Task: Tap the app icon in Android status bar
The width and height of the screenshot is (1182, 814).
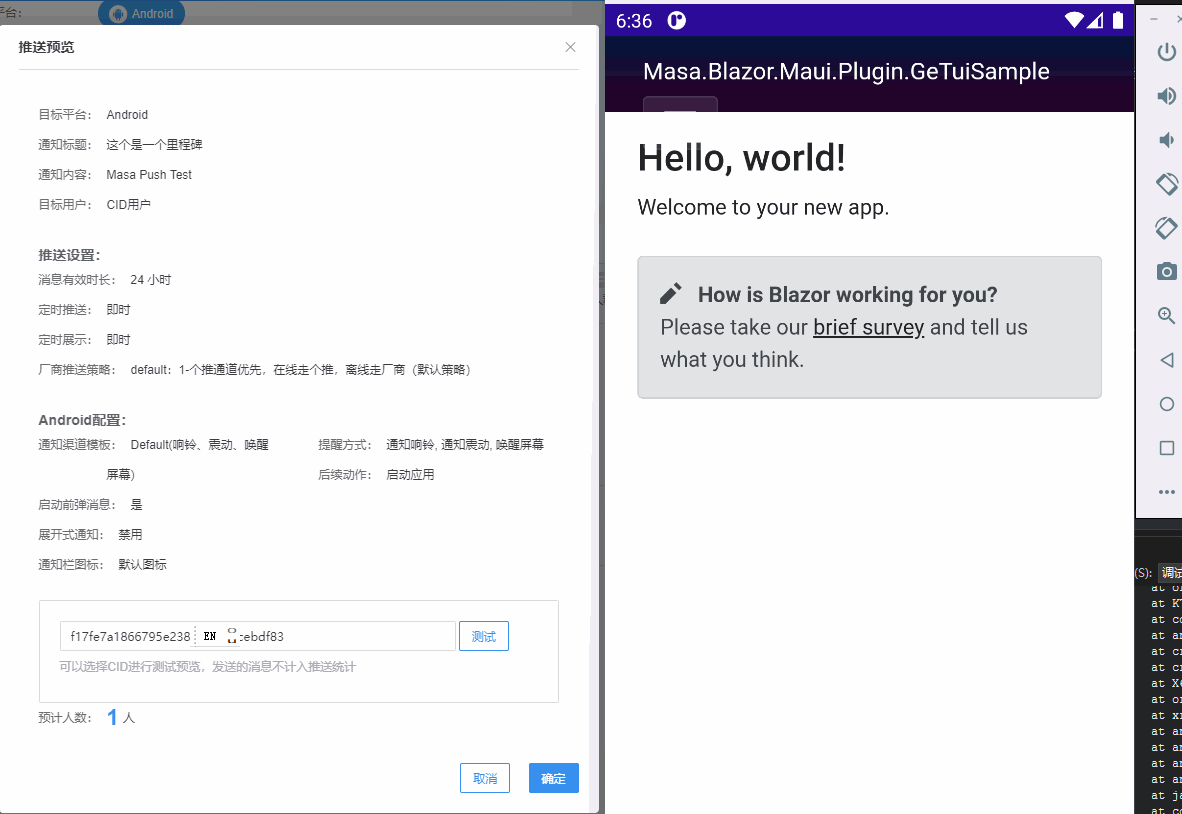Action: 676,20
